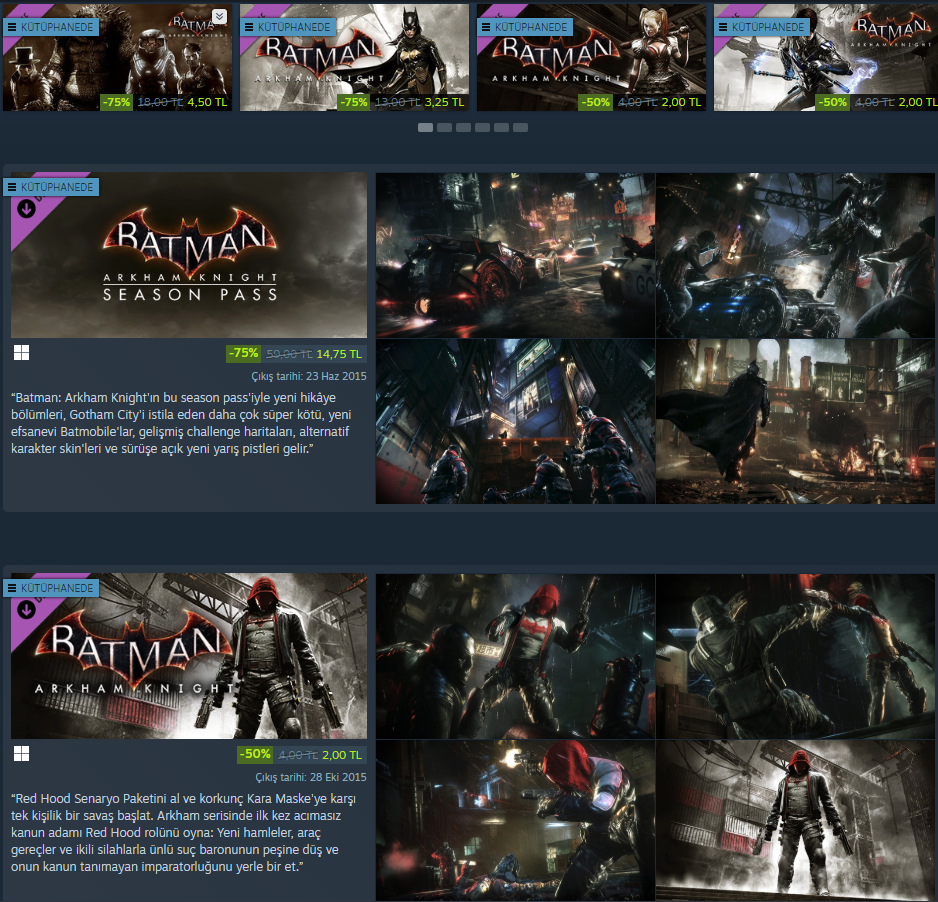Screen dimensions: 938x902
Task: Select the last carousel page dot
Action: [520, 127]
